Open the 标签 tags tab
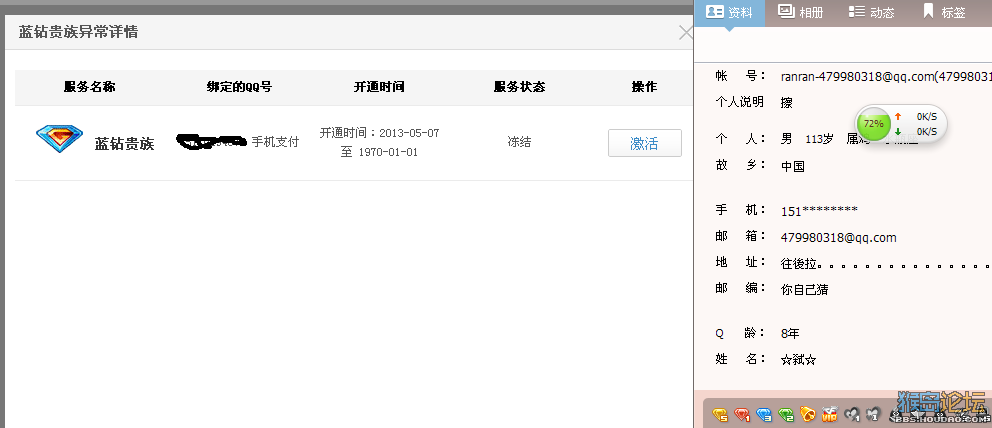This screenshot has width=992, height=428. 944,12
